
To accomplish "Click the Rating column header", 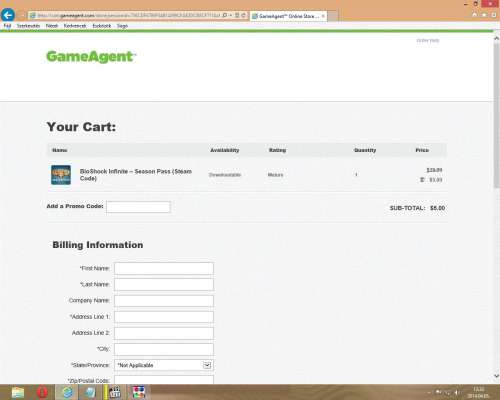I will click(277, 150).
